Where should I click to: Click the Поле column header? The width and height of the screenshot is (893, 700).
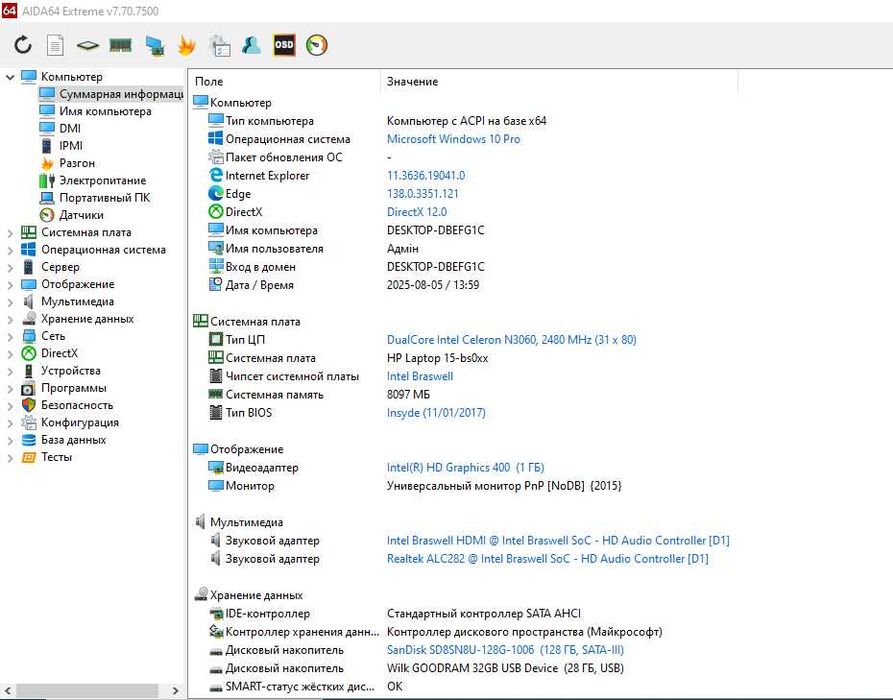[284, 81]
